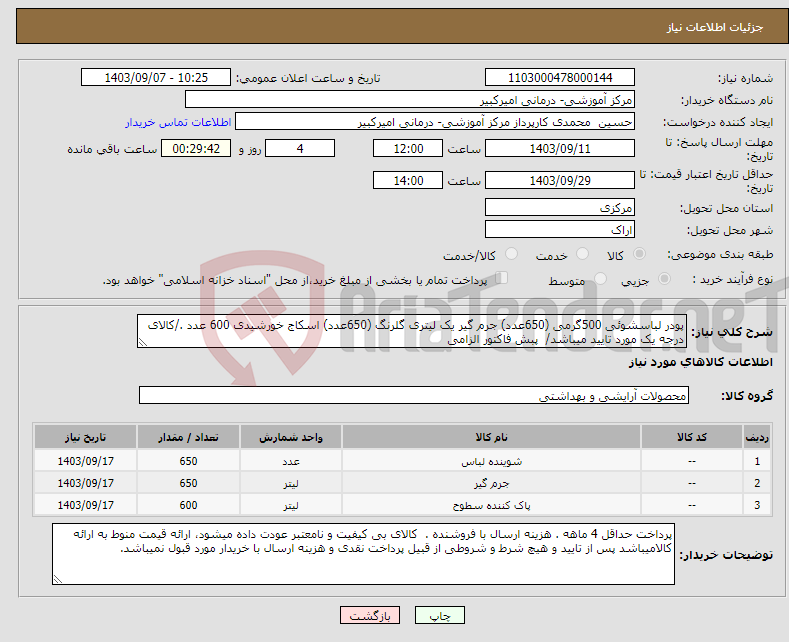Click the deadline time field 12:00
The height and width of the screenshot is (642, 789).
(408, 148)
